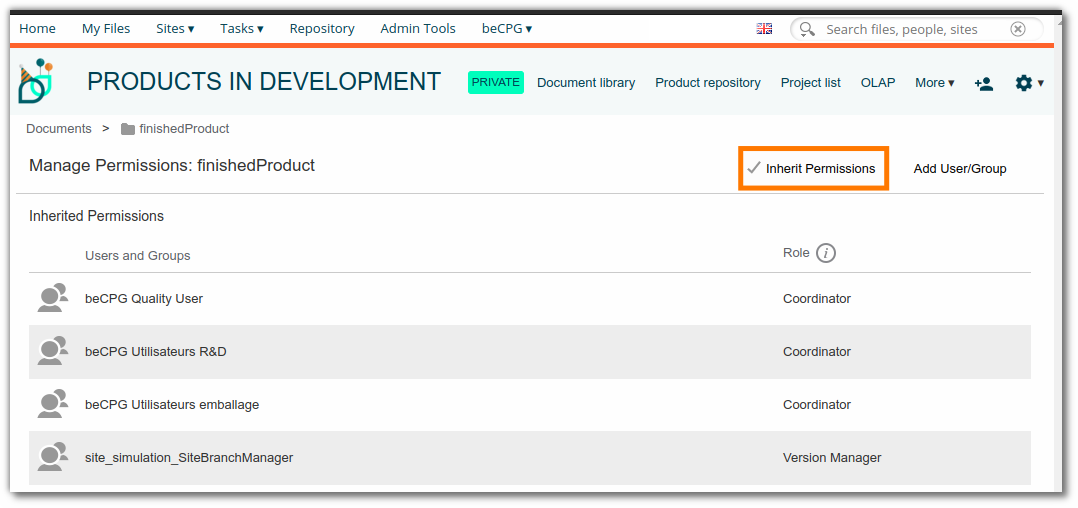Open the More dropdown in site navigation

pos(934,82)
